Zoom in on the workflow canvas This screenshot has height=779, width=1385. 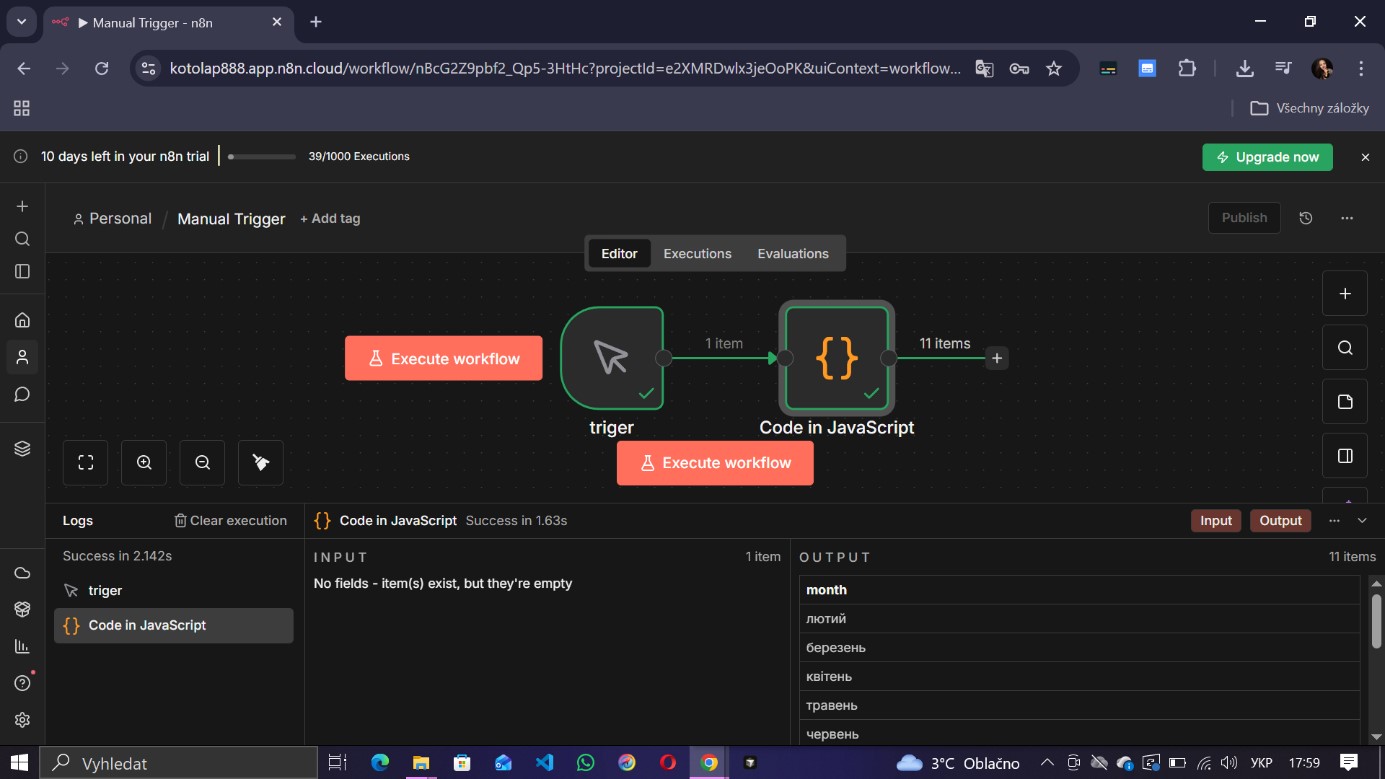pyautogui.click(x=144, y=462)
